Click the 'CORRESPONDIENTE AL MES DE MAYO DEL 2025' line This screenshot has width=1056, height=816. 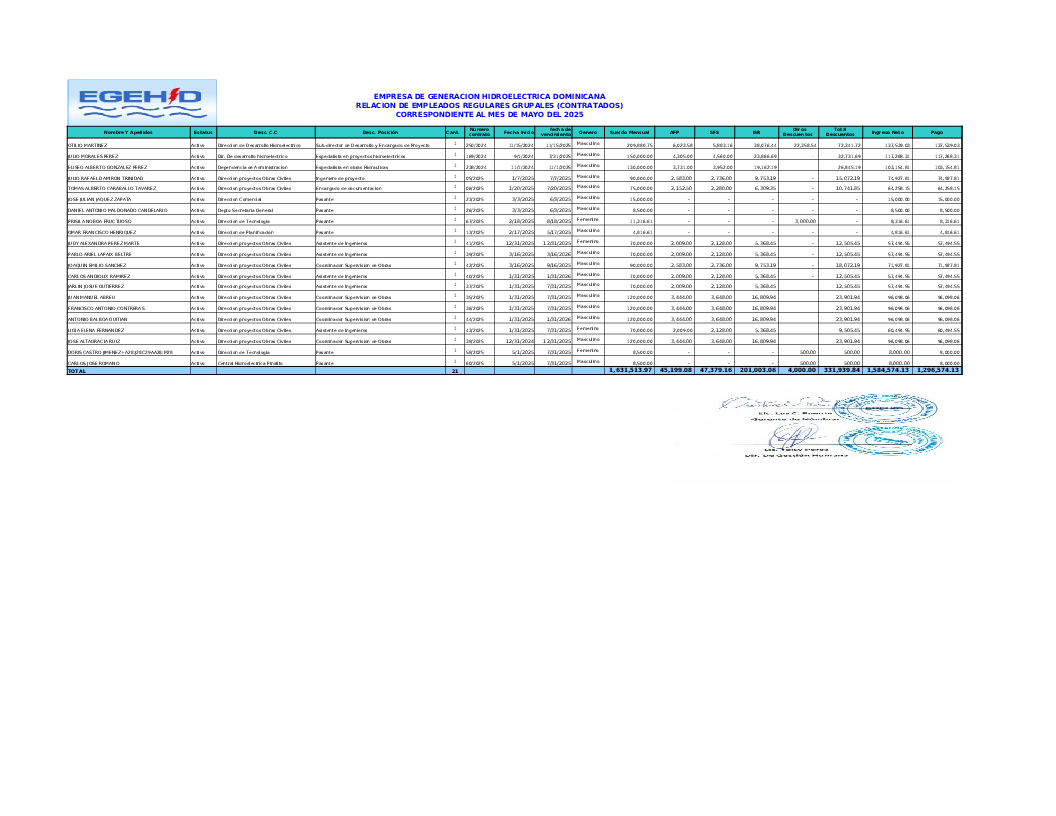pyautogui.click(x=489, y=111)
